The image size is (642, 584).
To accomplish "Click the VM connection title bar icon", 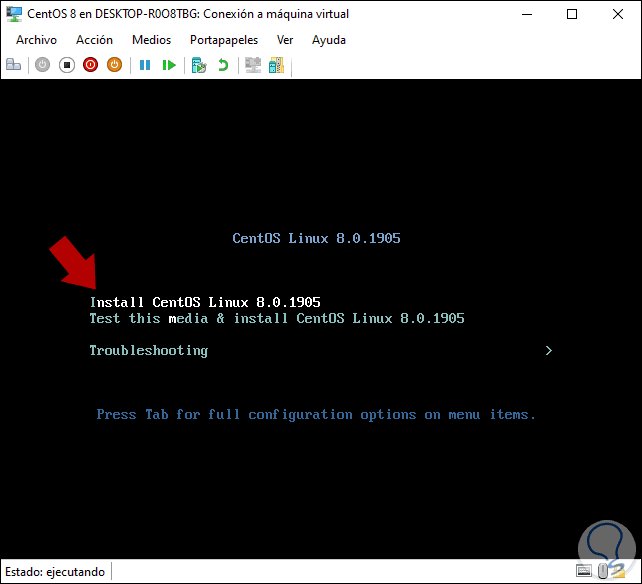I will point(14,14).
